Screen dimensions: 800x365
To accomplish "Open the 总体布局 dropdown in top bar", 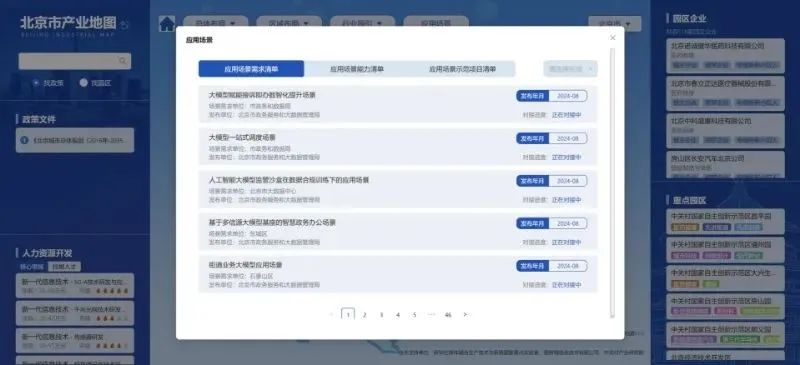I will click(215, 23).
